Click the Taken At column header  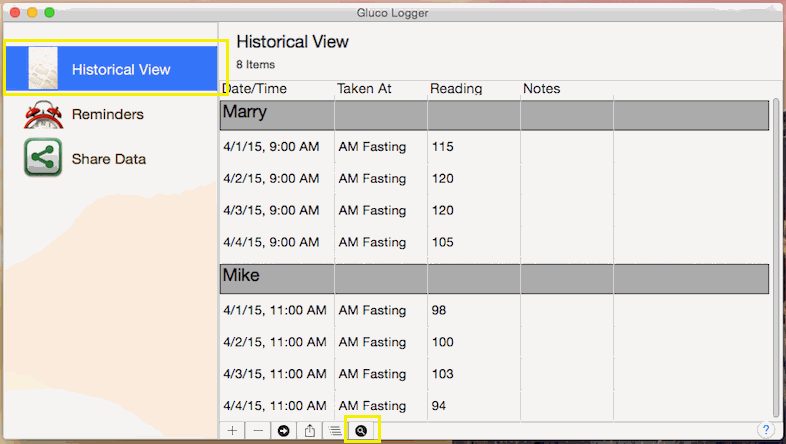click(365, 89)
